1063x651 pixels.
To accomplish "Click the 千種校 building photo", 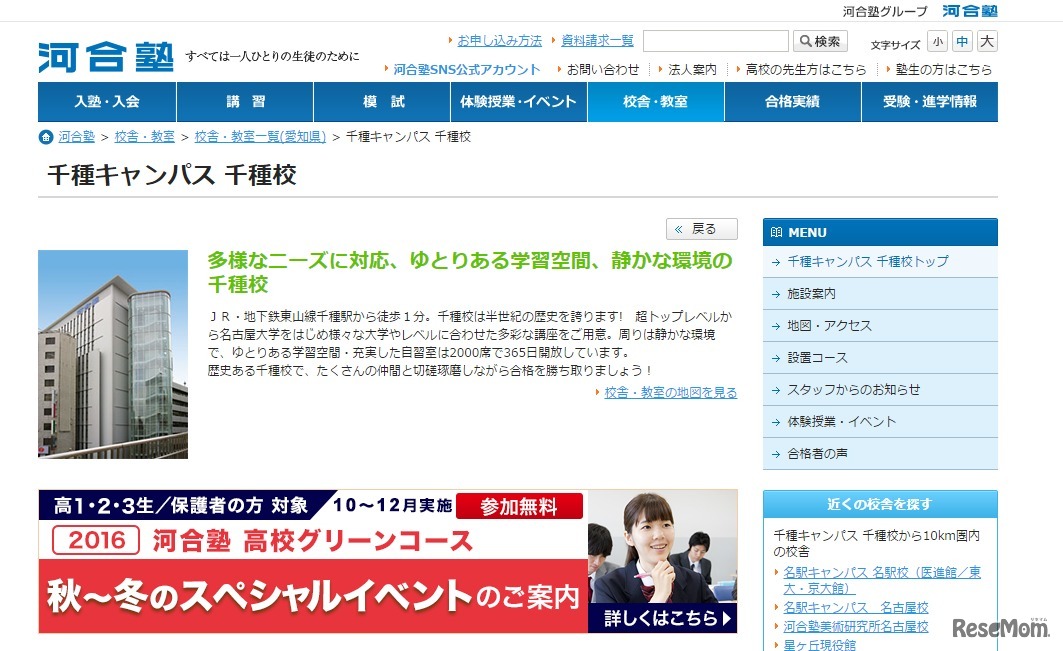I will [113, 355].
